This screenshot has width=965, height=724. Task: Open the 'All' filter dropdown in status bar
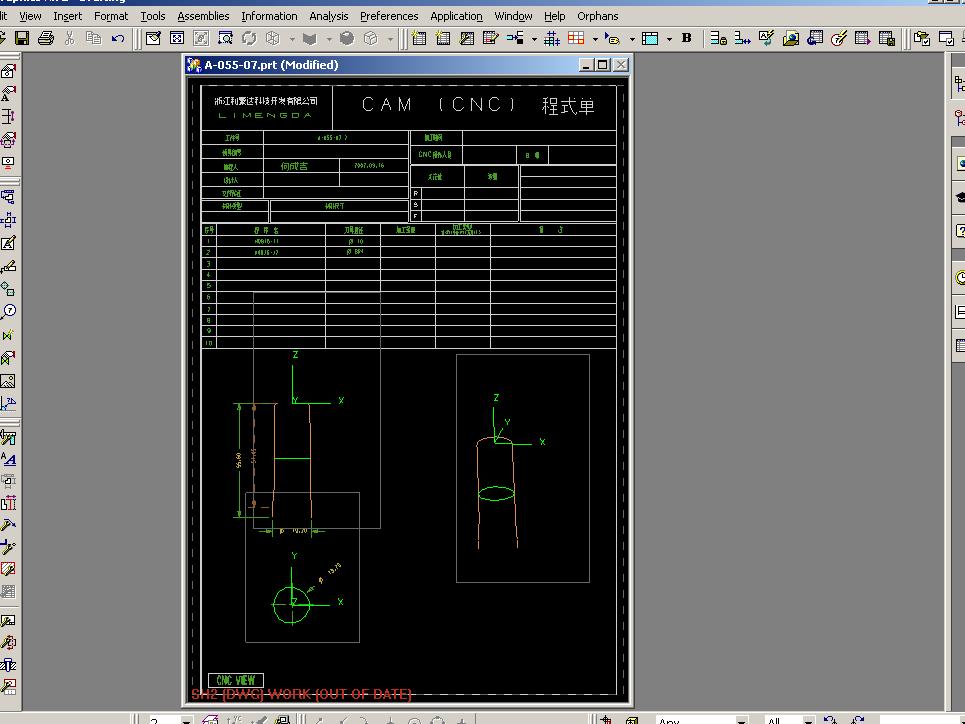pos(808,720)
